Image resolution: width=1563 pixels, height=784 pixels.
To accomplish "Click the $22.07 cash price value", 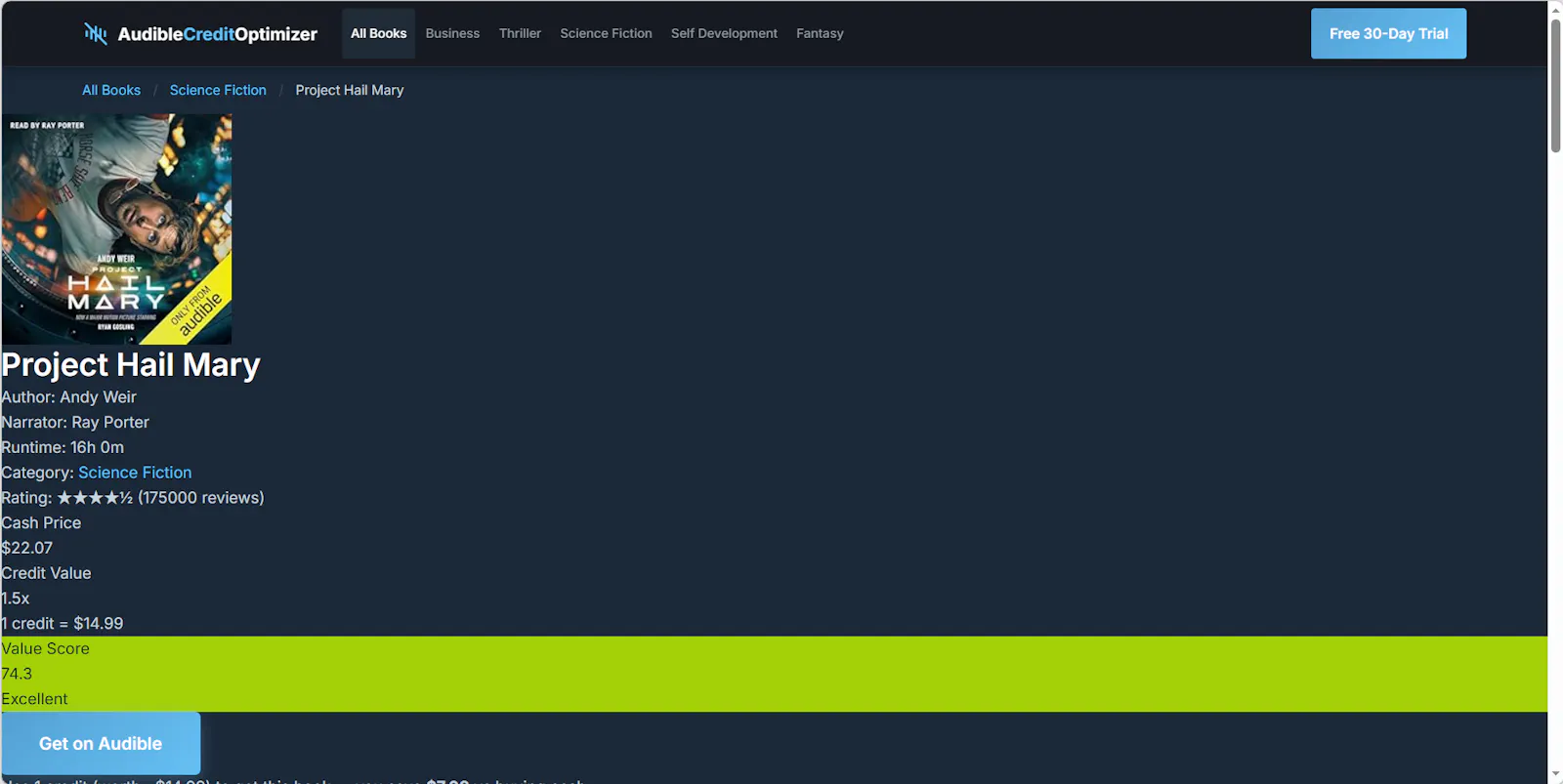I will click(x=27, y=549).
